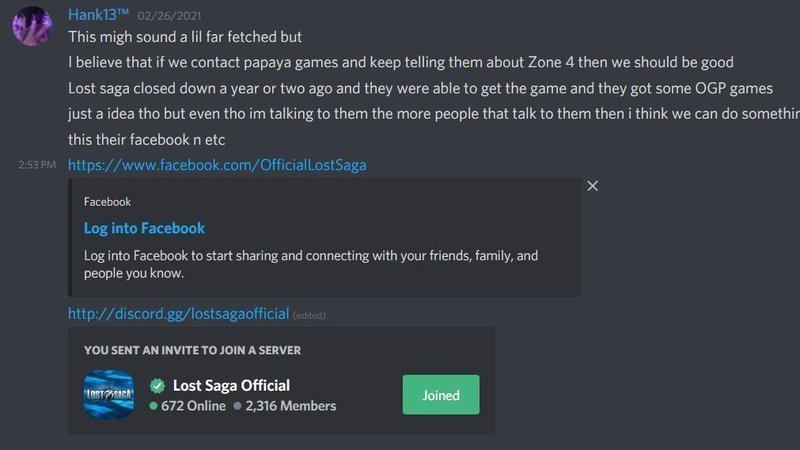Open the Hank13™ username profile
Viewport: 800px width, 450px height.
pos(98,14)
